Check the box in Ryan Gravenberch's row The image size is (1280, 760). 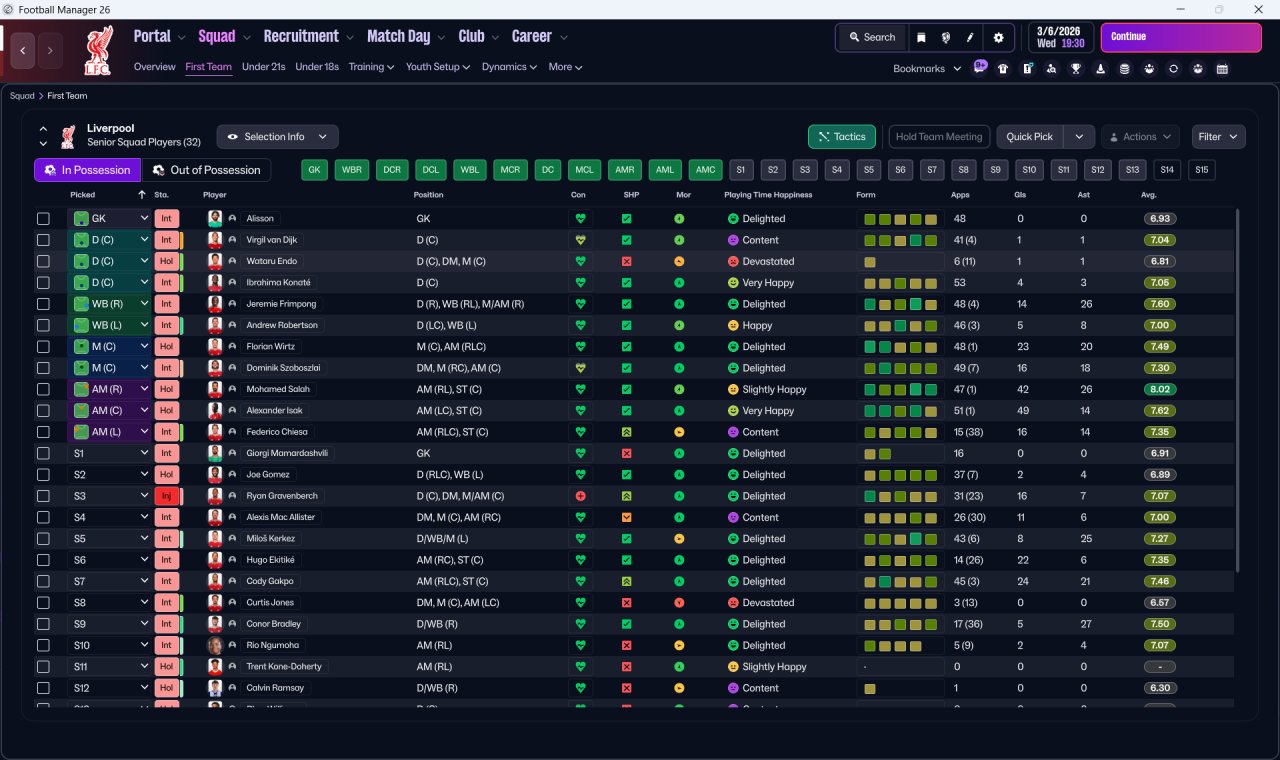click(43, 496)
